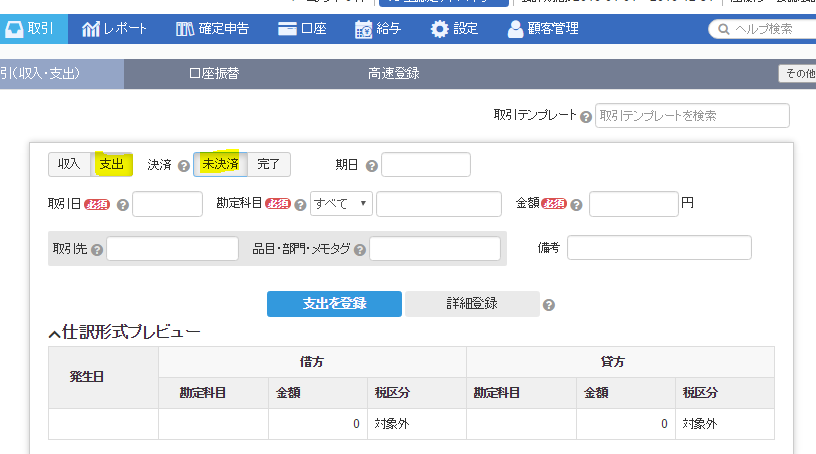
Task: Click the help icon next to 取引テンプレート
Action: click(x=586, y=116)
